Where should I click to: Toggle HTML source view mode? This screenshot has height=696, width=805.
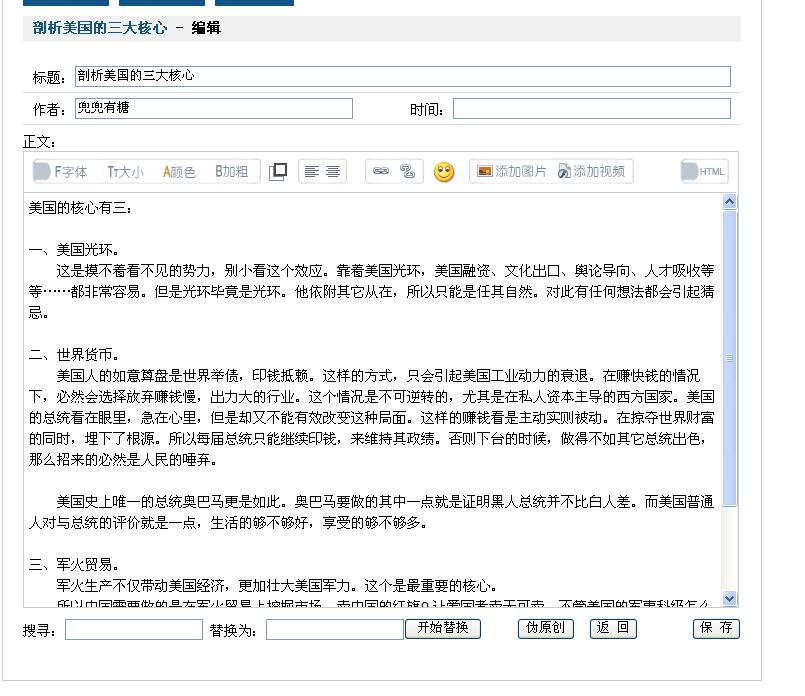pos(705,171)
